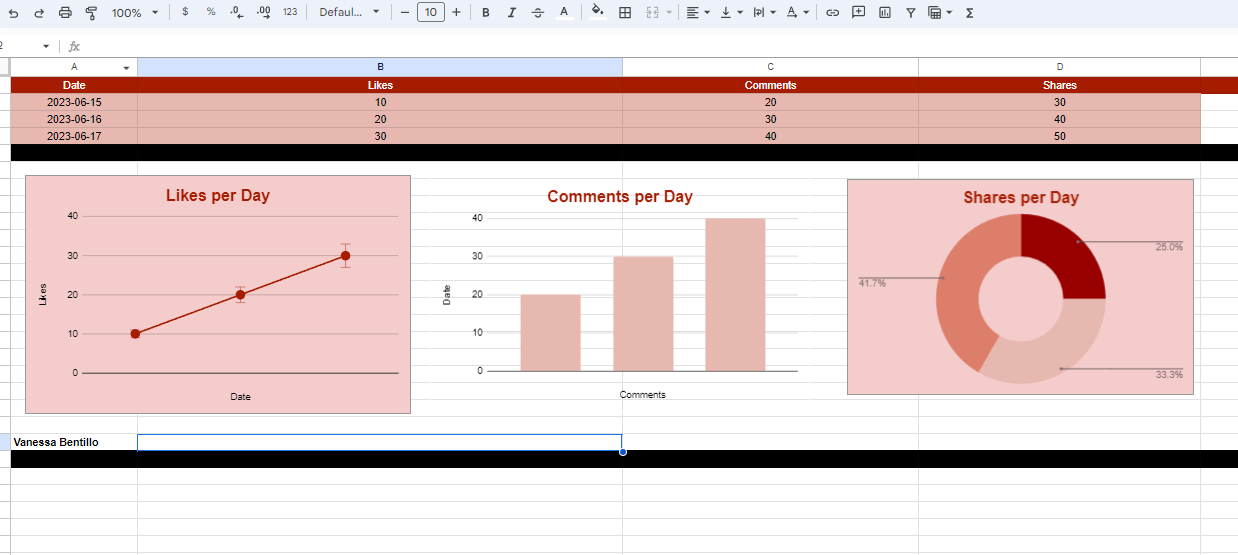The width and height of the screenshot is (1238, 555).
Task: Redo the last undone action
Action: 39,13
